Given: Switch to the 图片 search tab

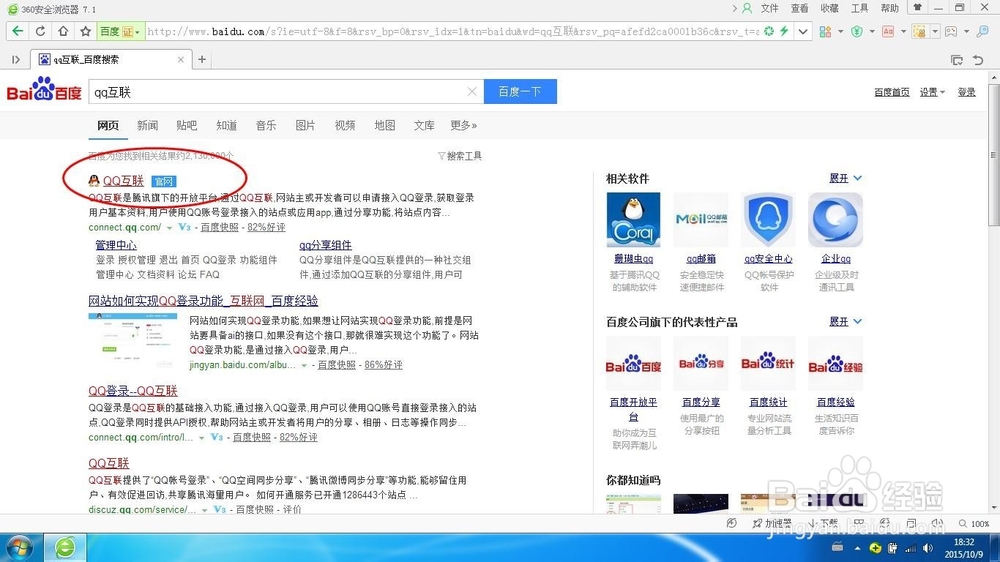Looking at the screenshot, I should click(x=305, y=125).
